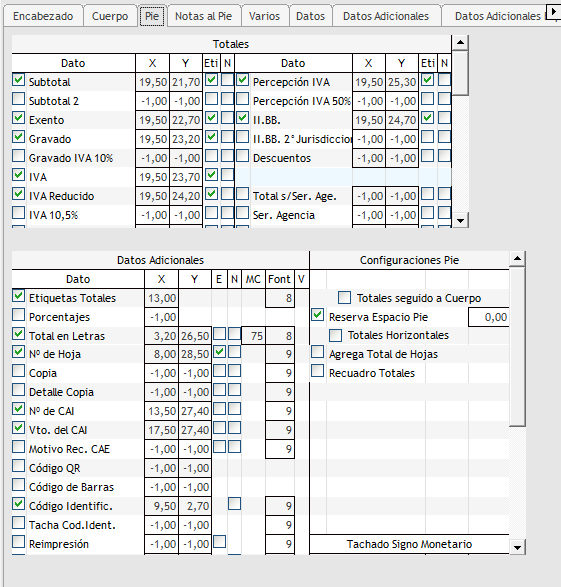Image resolution: width=561 pixels, height=587 pixels.
Task: Click the Totales vertical scrollbar thumb
Action: [460, 73]
